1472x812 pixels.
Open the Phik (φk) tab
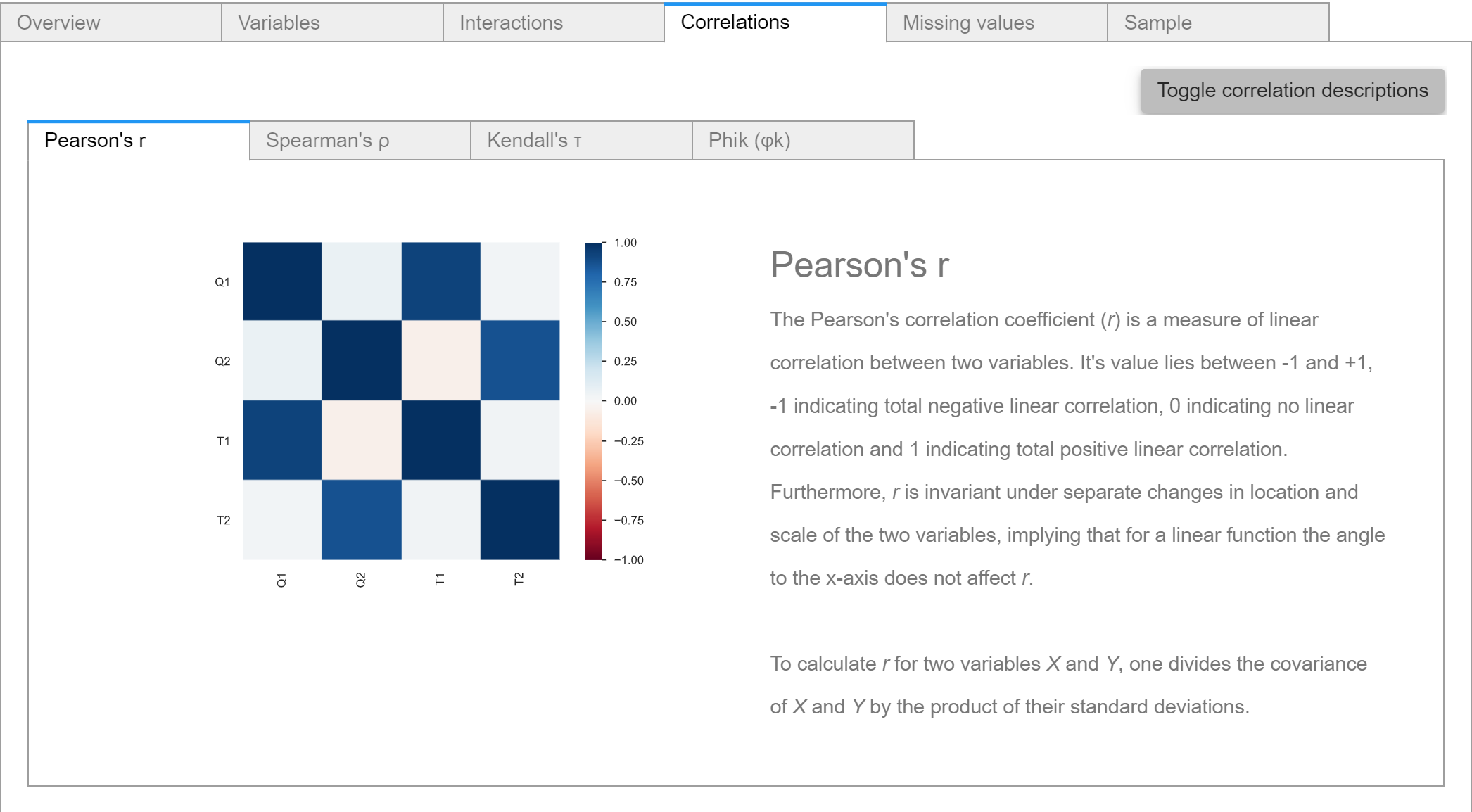pyautogui.click(x=802, y=141)
